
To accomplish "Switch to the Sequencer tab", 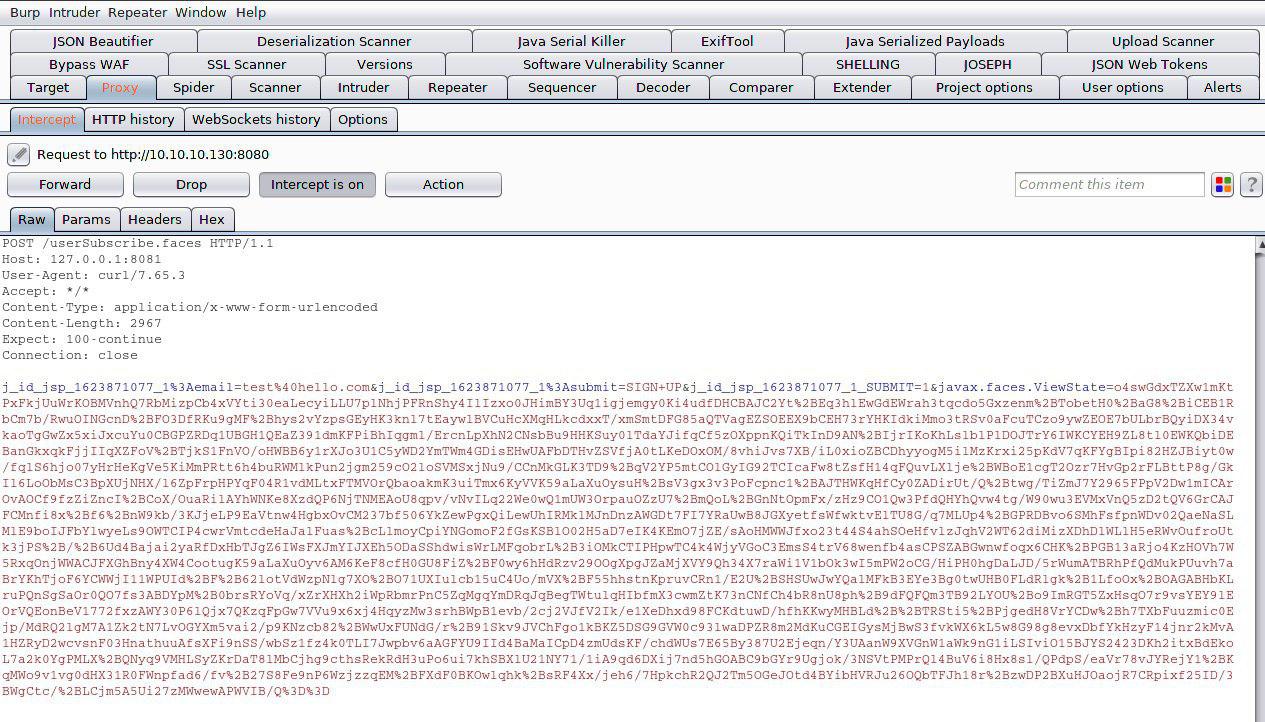I will click(562, 87).
